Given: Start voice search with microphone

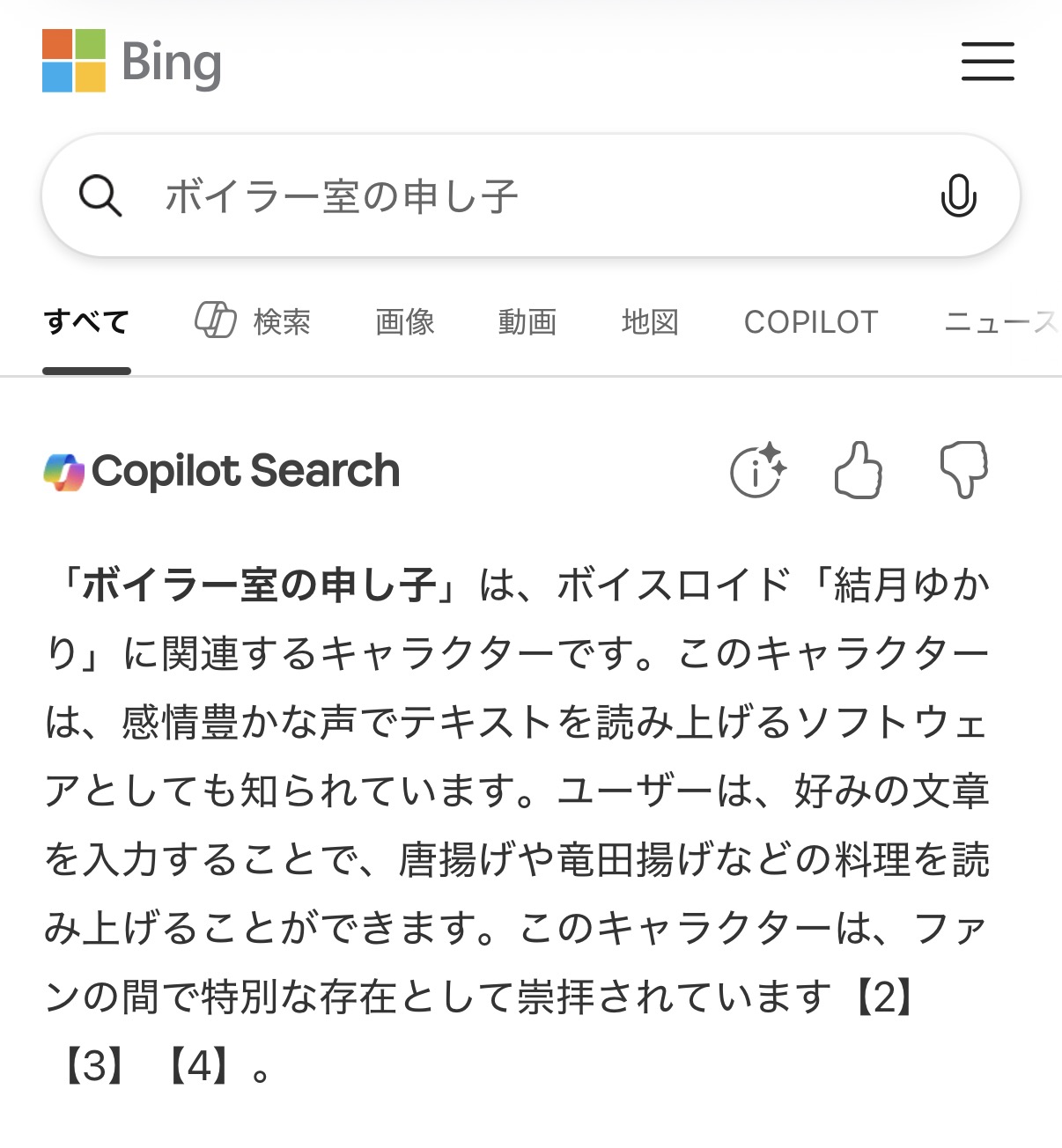Looking at the screenshot, I should point(958,195).
